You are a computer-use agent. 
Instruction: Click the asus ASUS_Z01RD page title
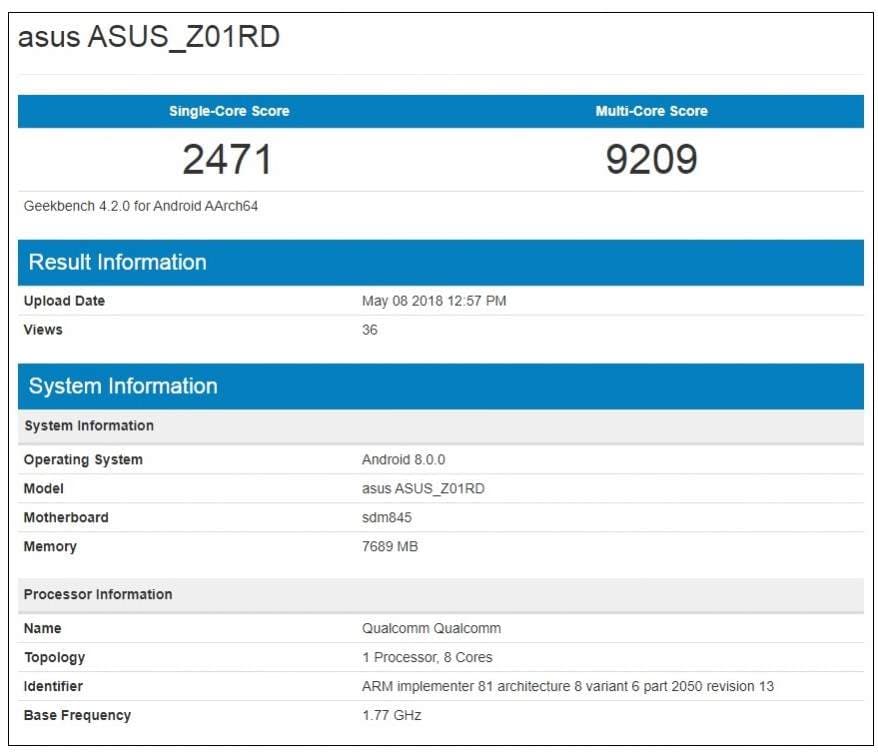click(x=149, y=38)
